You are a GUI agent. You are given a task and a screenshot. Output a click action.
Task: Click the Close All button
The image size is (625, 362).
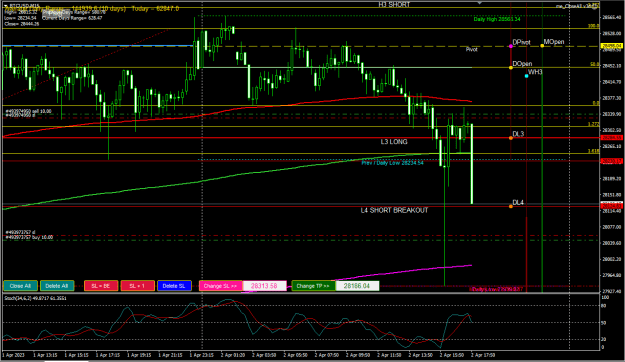[20, 286]
